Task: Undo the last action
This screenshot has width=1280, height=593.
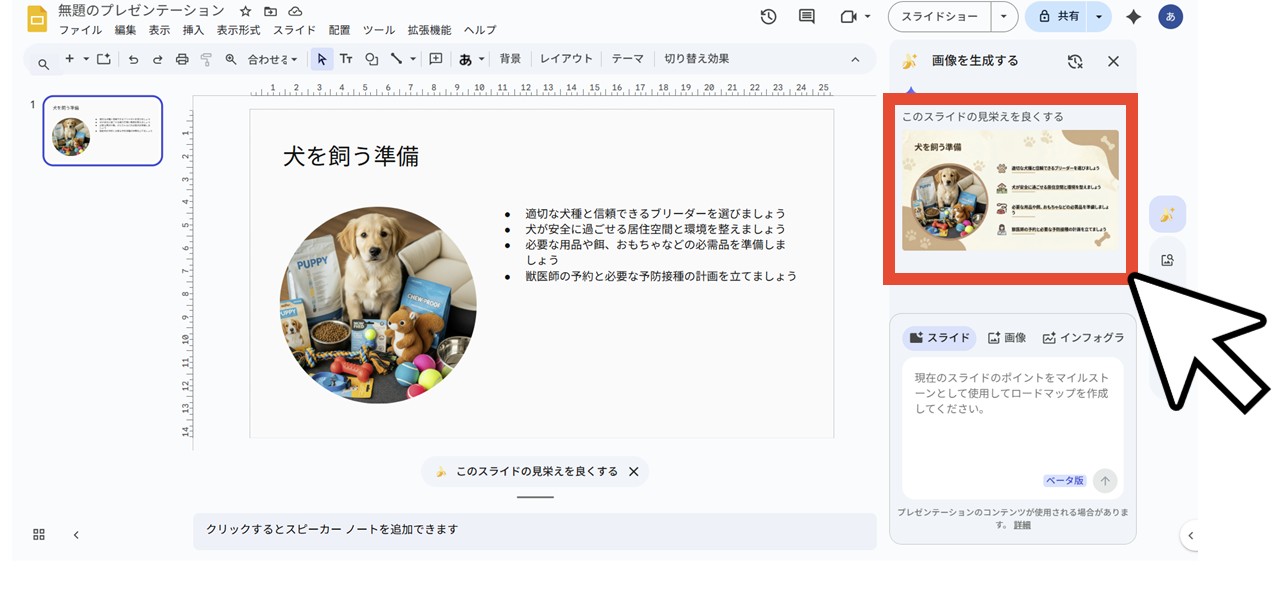Action: click(x=133, y=59)
